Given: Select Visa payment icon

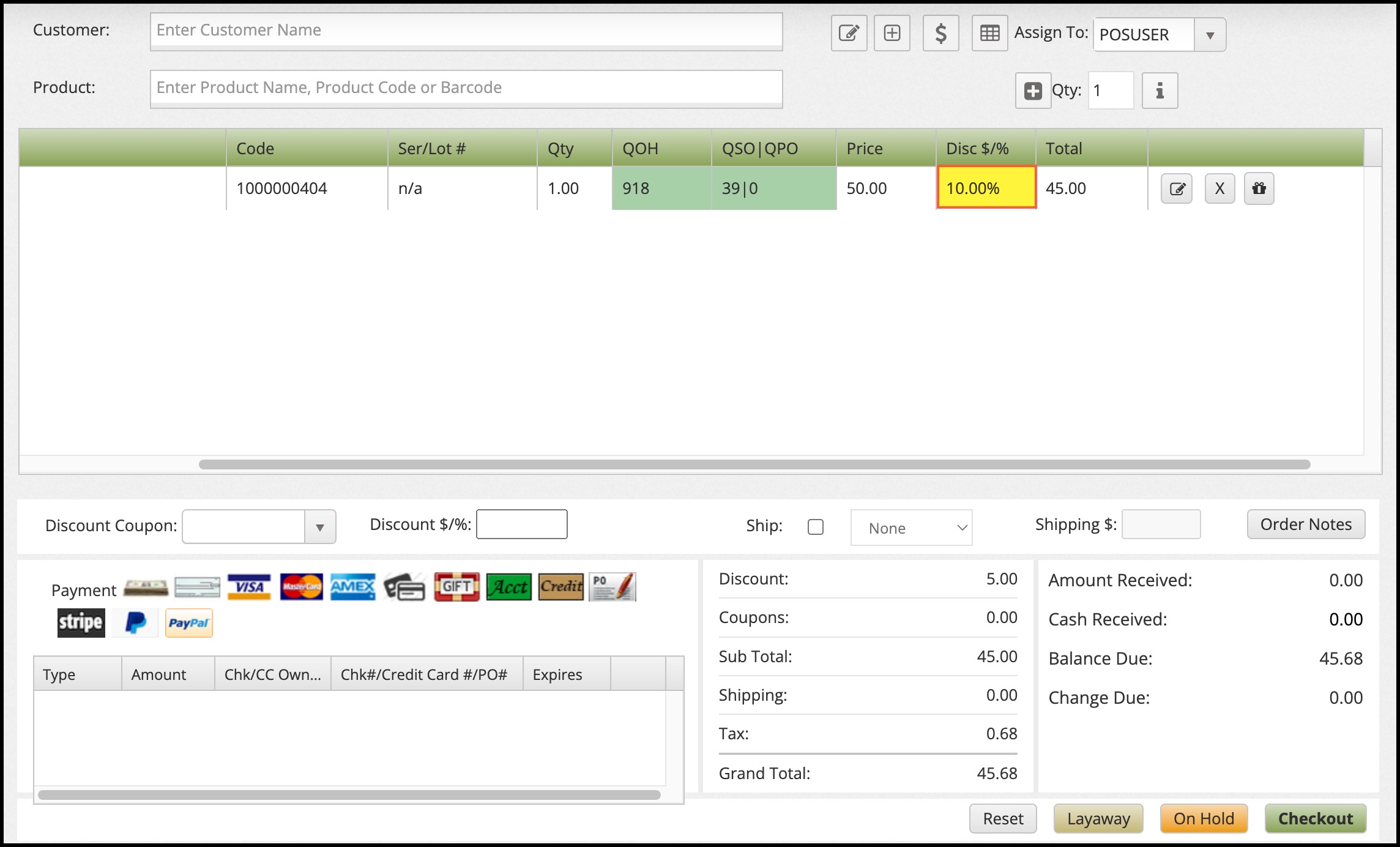Looking at the screenshot, I should [249, 587].
